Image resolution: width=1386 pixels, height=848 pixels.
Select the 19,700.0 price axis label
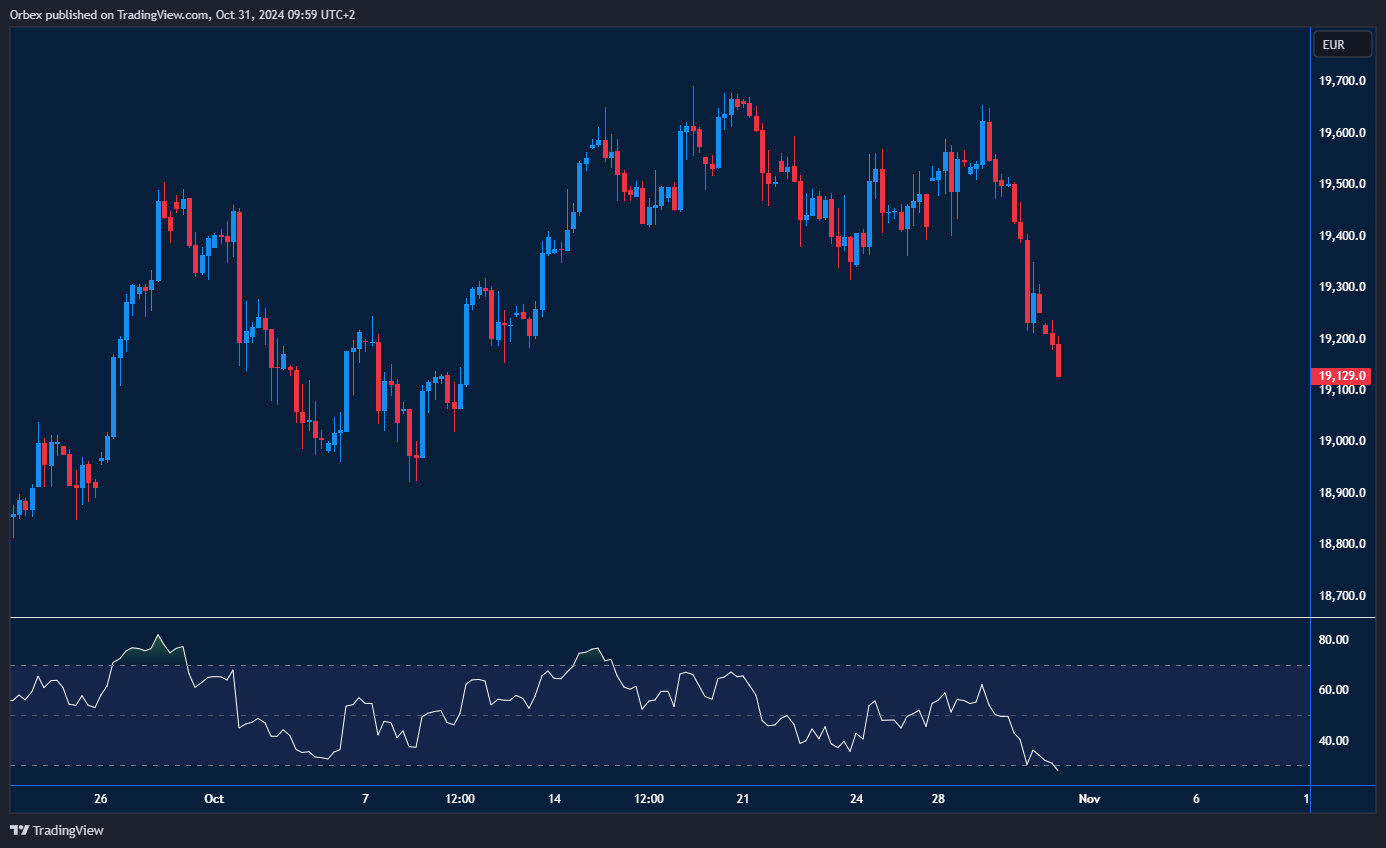point(1342,81)
